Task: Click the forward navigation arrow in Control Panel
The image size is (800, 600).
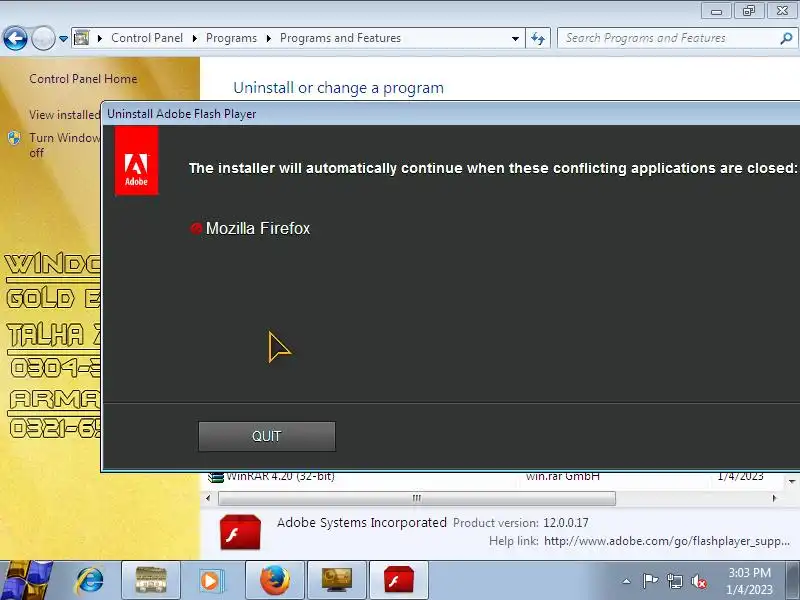Action: coord(43,38)
